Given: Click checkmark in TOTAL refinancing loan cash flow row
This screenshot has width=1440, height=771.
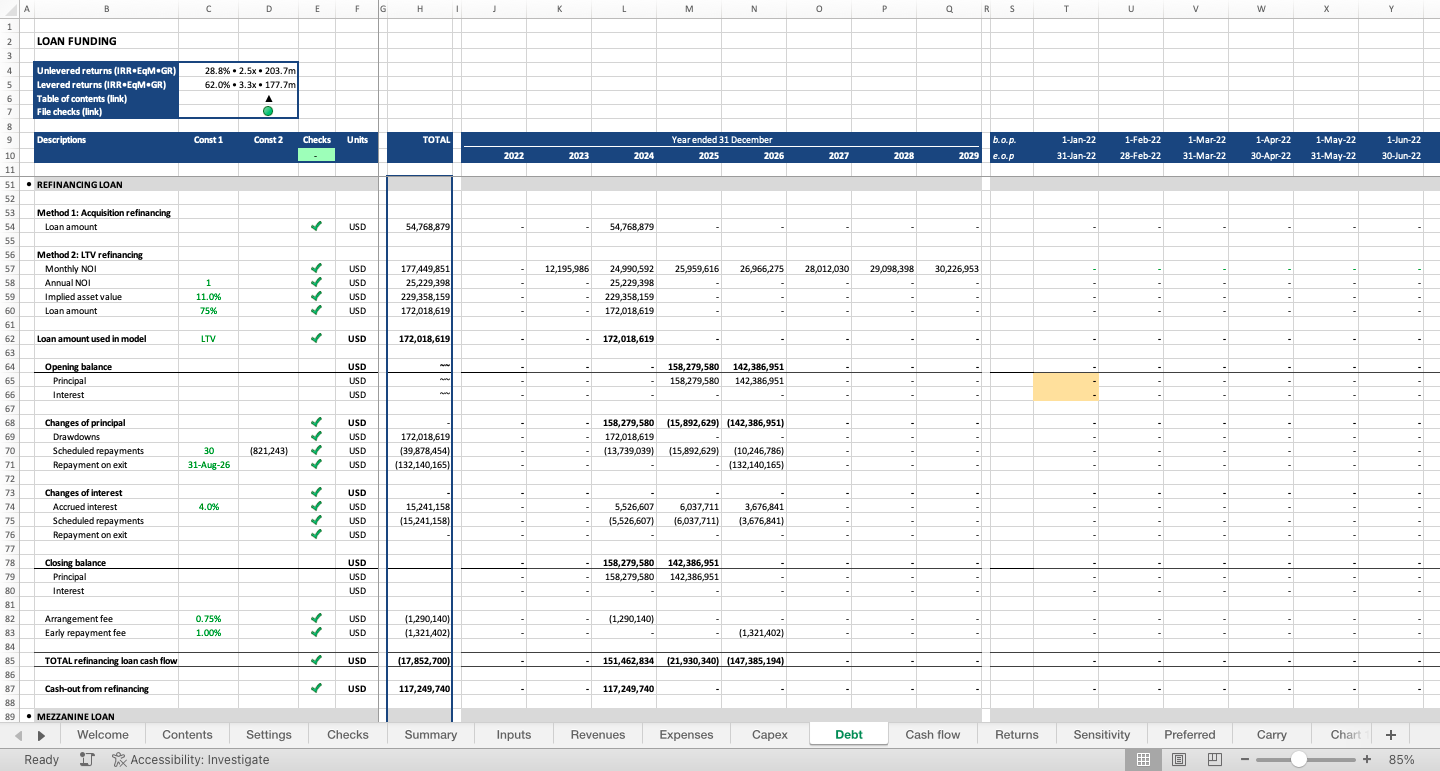Looking at the screenshot, I should click(x=316, y=661).
